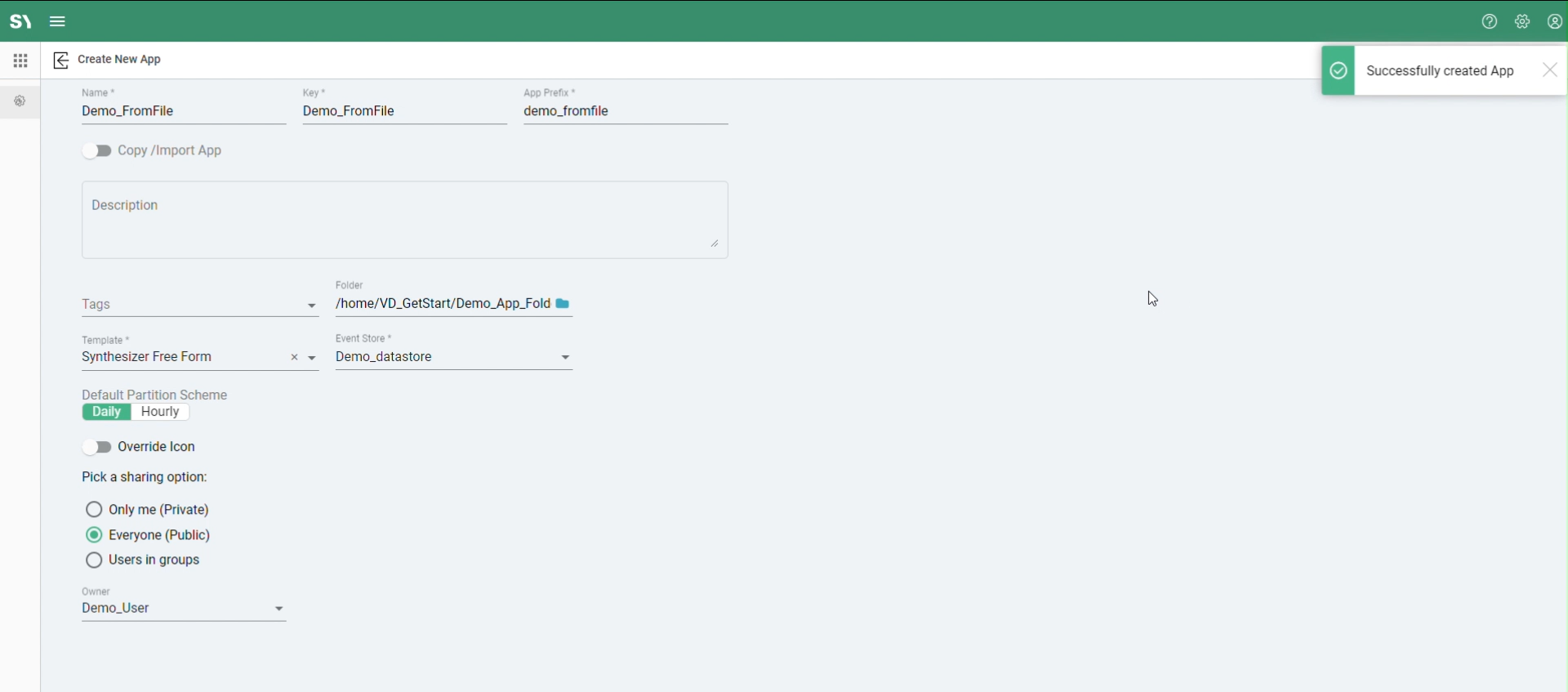This screenshot has width=1568, height=692.
Task: Dismiss the Successfully created App notification
Action: (x=1550, y=70)
